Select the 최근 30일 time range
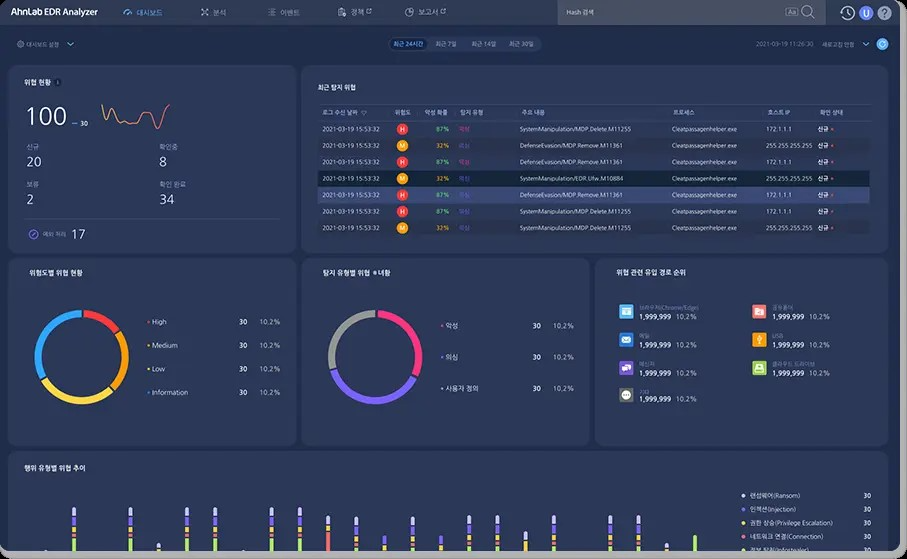The width and height of the screenshot is (907, 559). coord(520,44)
